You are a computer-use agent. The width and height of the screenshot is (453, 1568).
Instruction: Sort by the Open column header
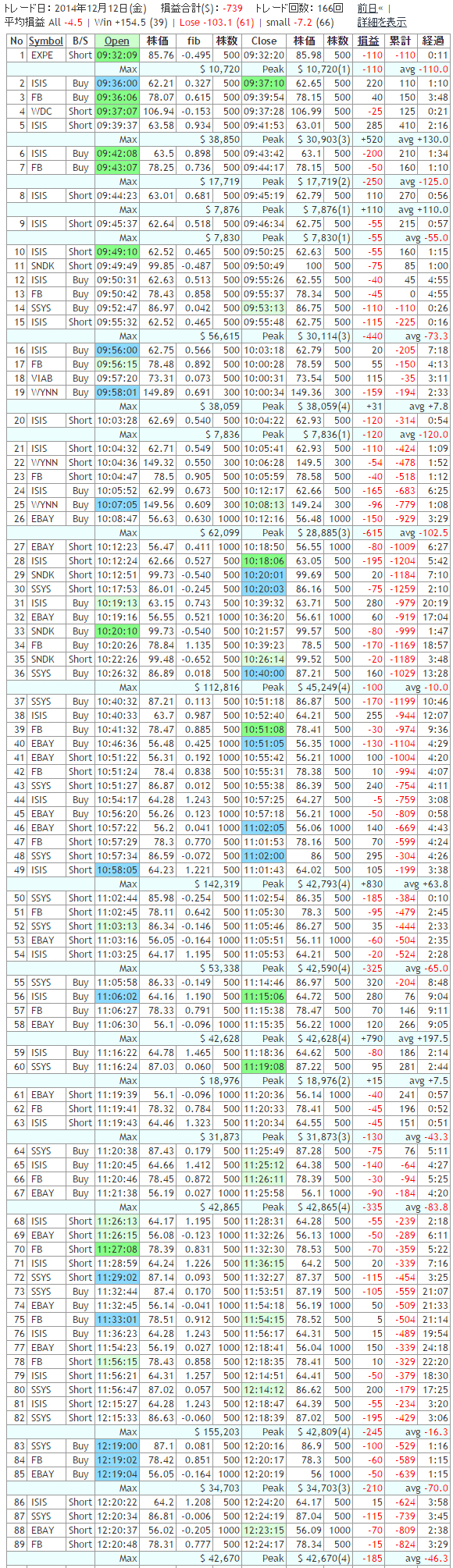coord(117,41)
